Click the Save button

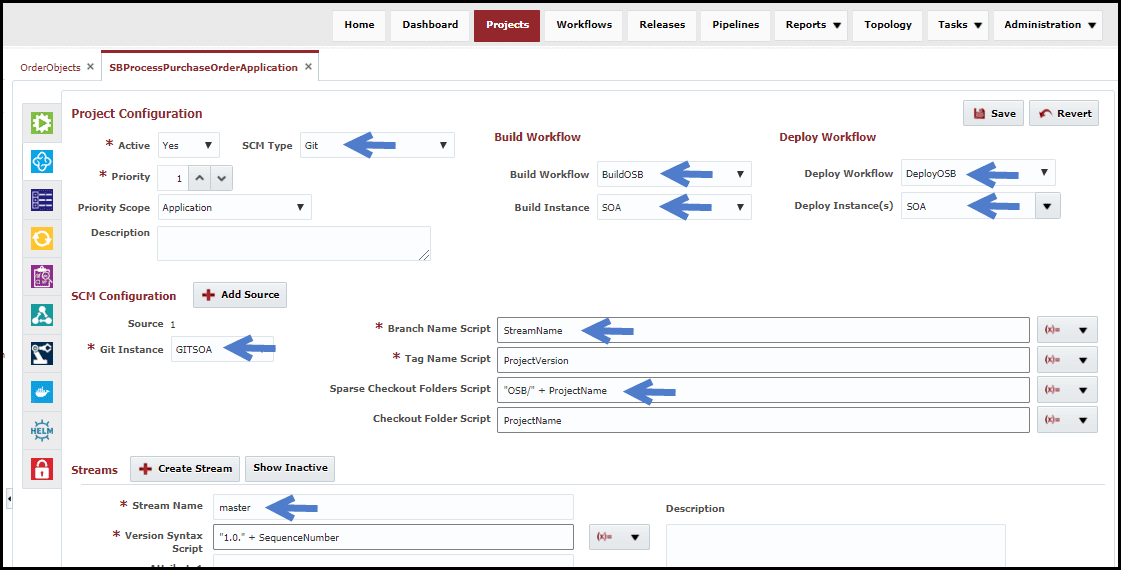tap(994, 113)
